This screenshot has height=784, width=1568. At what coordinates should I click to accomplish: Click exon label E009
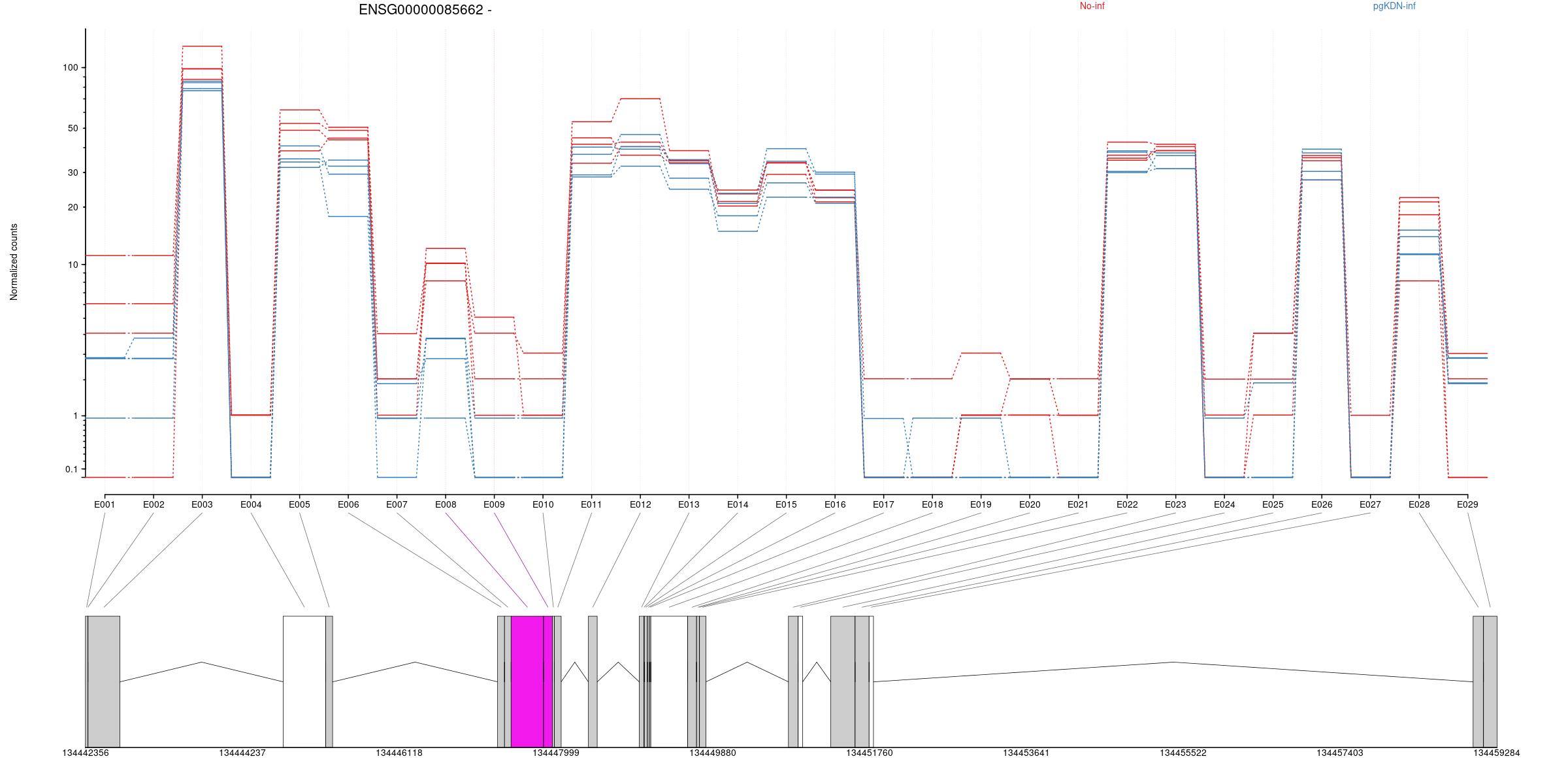[x=494, y=504]
